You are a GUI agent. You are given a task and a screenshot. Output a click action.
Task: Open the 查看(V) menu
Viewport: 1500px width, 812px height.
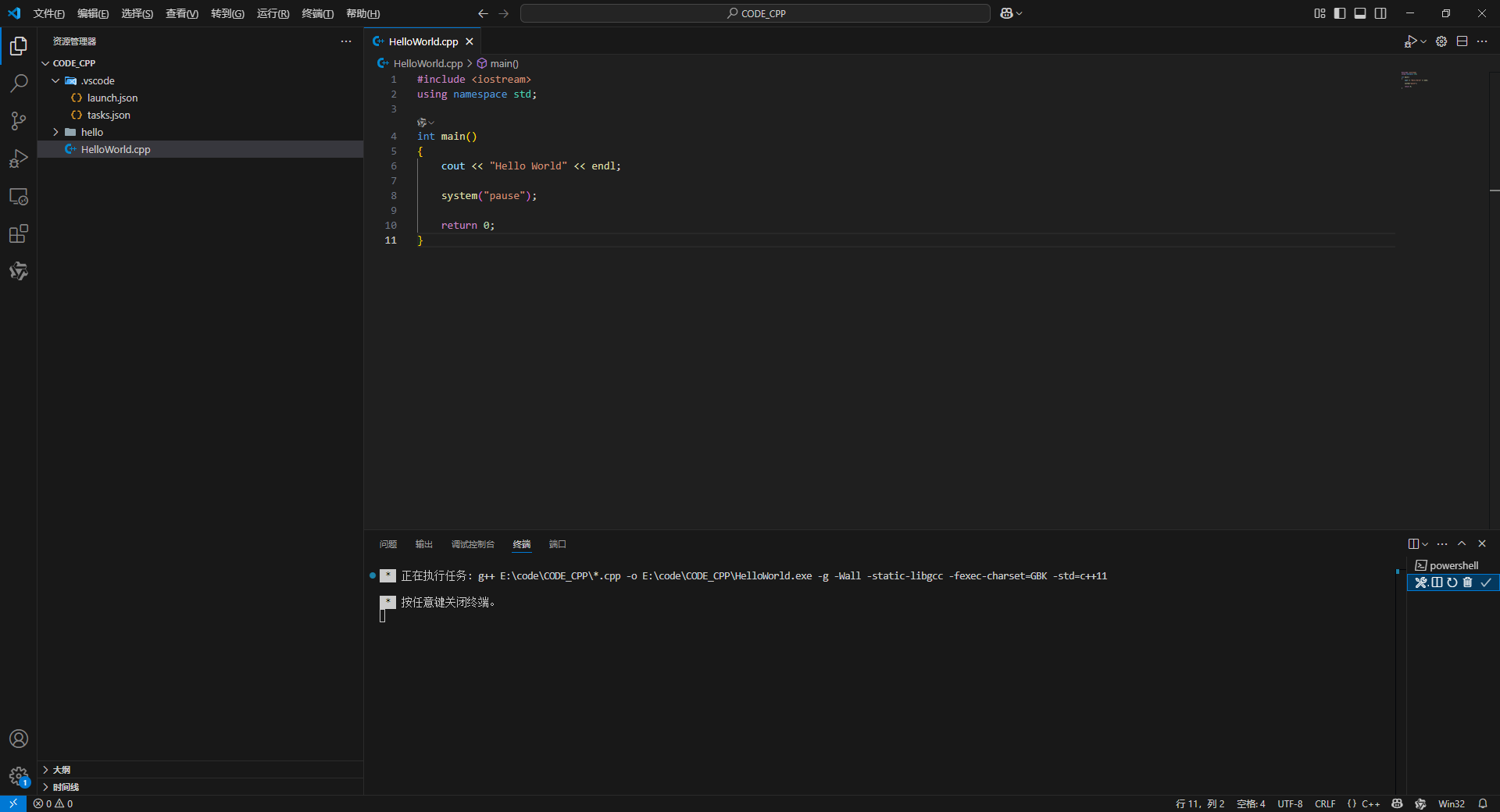point(182,13)
